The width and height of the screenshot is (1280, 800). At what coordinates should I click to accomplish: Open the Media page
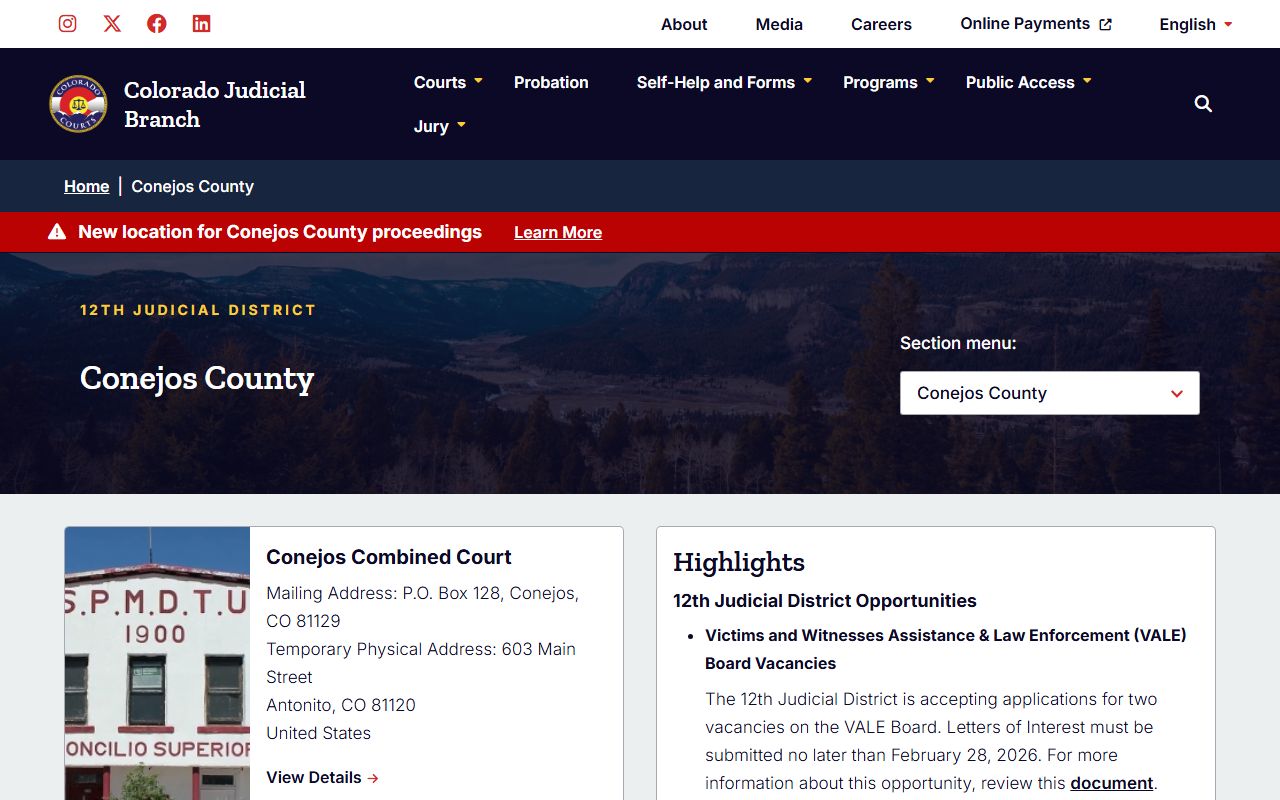pos(779,24)
